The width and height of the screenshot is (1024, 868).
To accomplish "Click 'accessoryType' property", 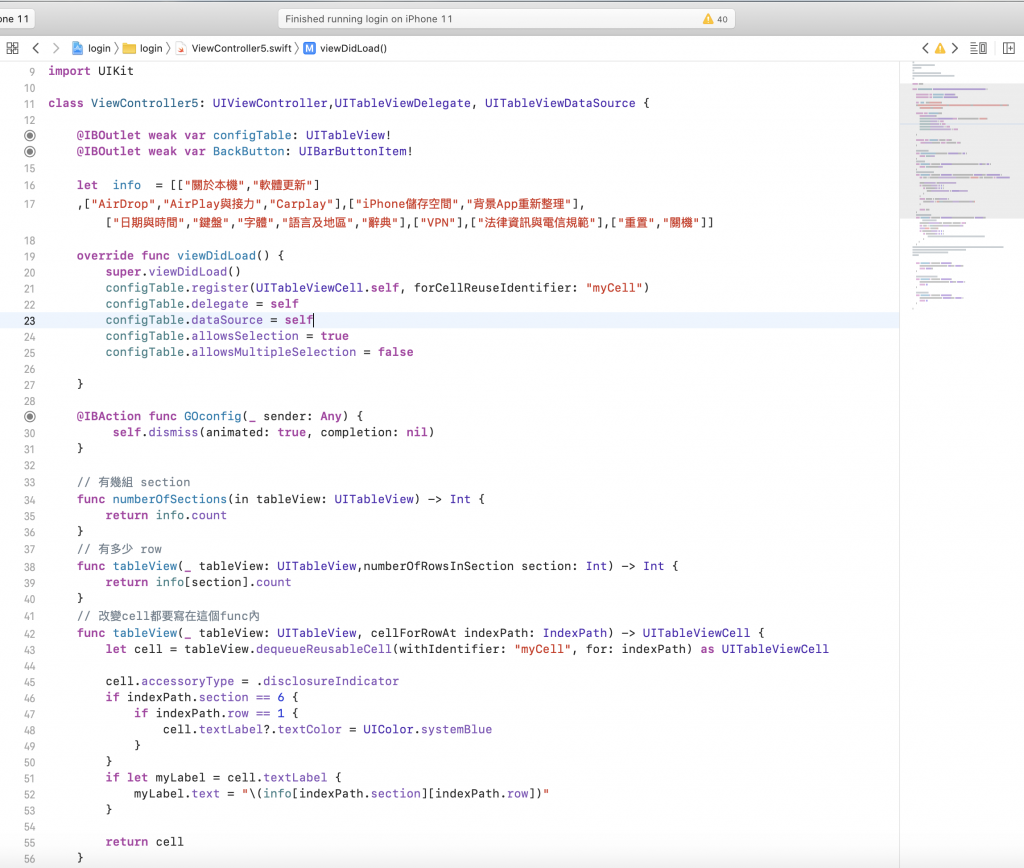I will point(187,681).
